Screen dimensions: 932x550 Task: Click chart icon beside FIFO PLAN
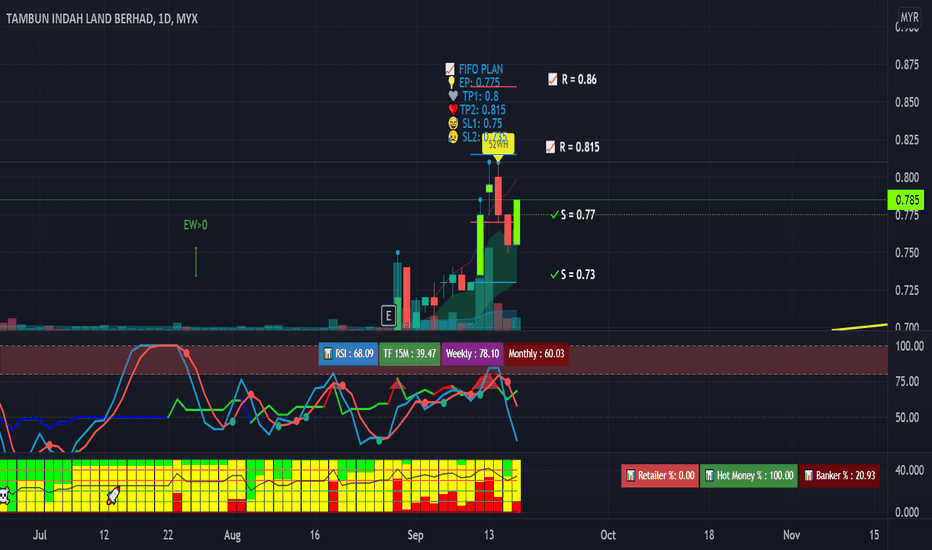click(x=450, y=69)
